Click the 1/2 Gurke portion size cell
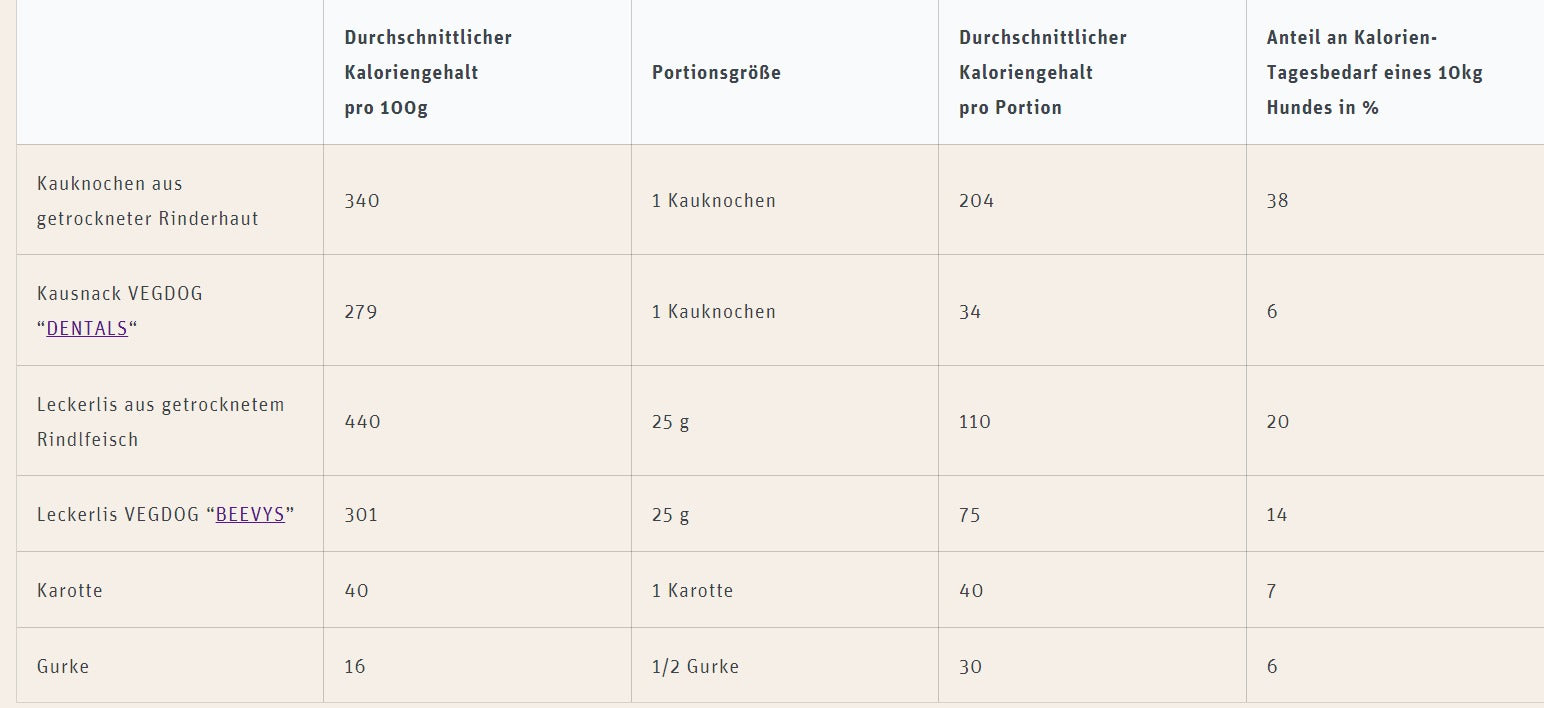The height and width of the screenshot is (708, 1544). (x=695, y=667)
